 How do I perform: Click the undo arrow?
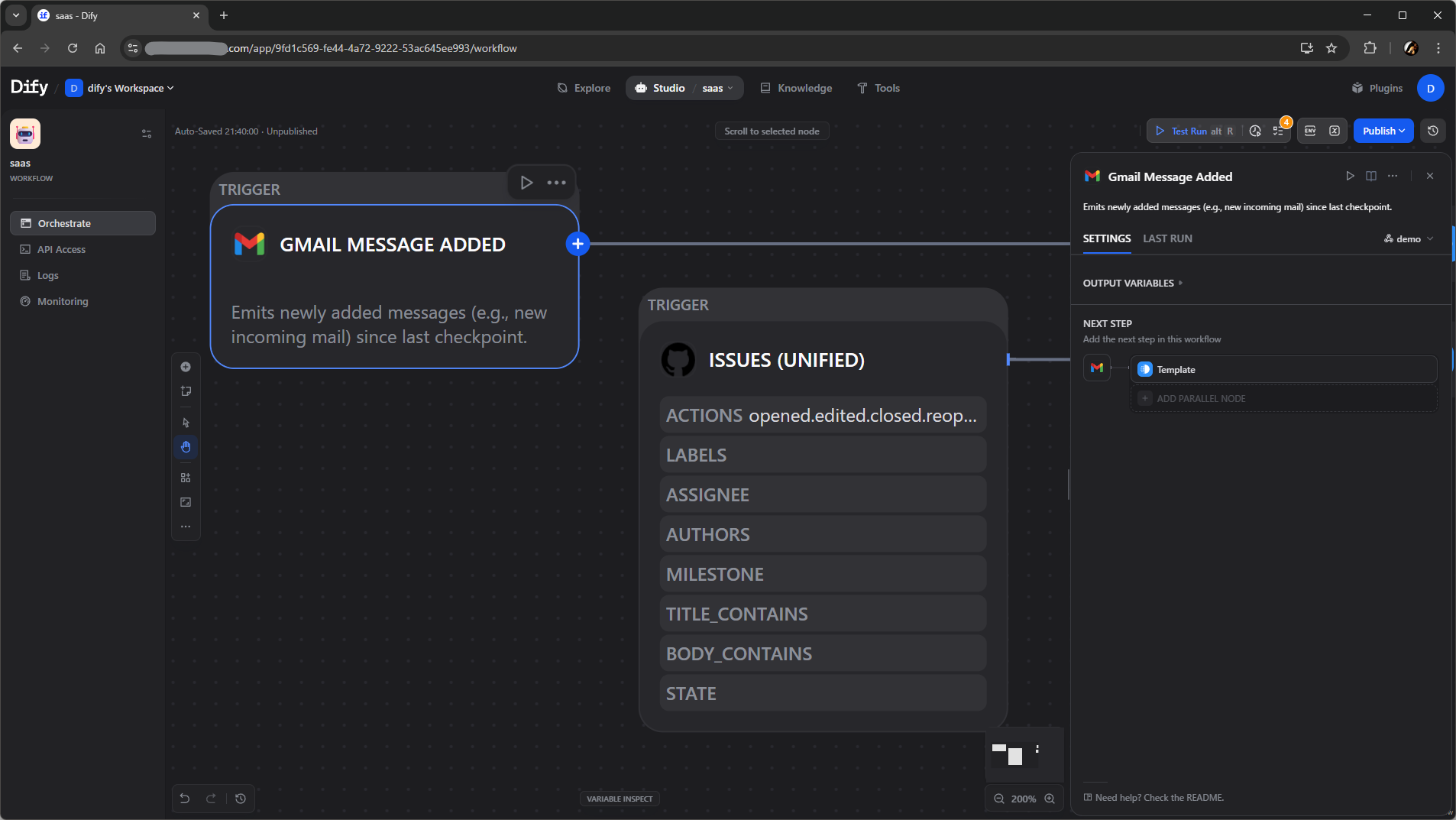pyautogui.click(x=185, y=799)
